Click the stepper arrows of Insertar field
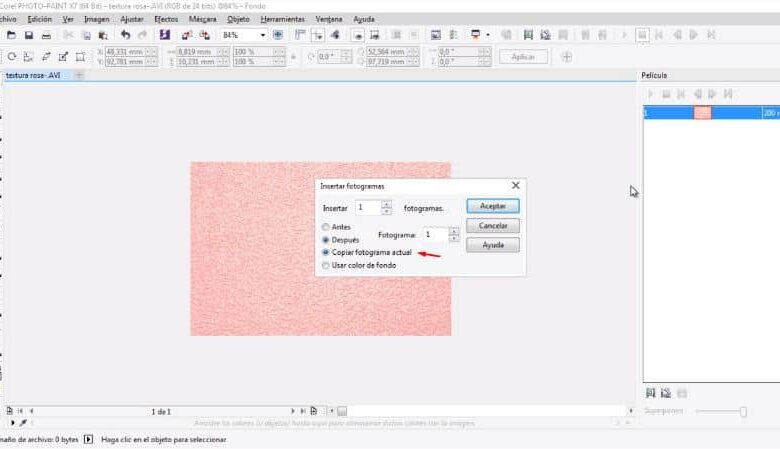 (x=387, y=207)
